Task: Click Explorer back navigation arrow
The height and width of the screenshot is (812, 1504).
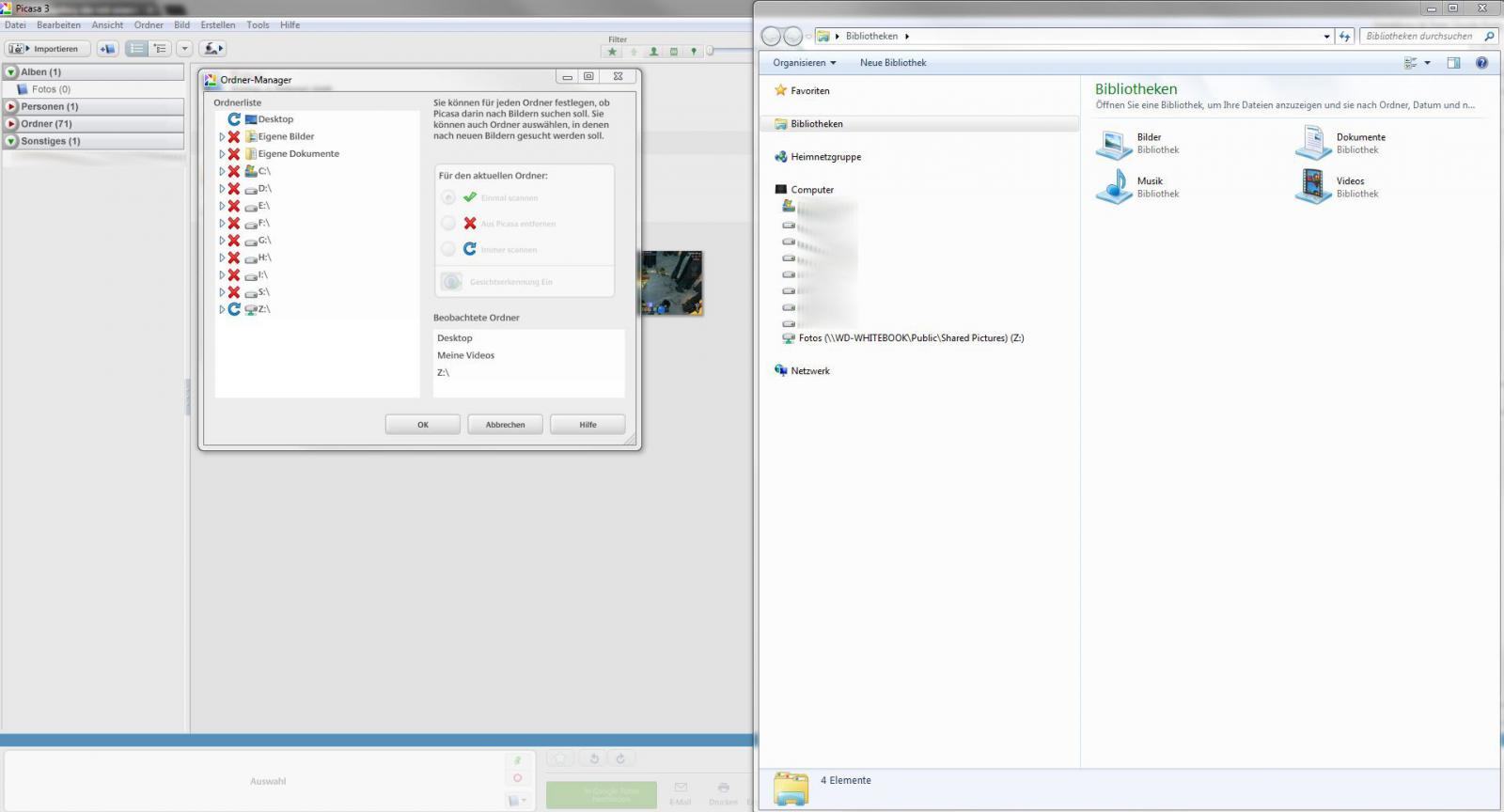Action: [x=771, y=37]
